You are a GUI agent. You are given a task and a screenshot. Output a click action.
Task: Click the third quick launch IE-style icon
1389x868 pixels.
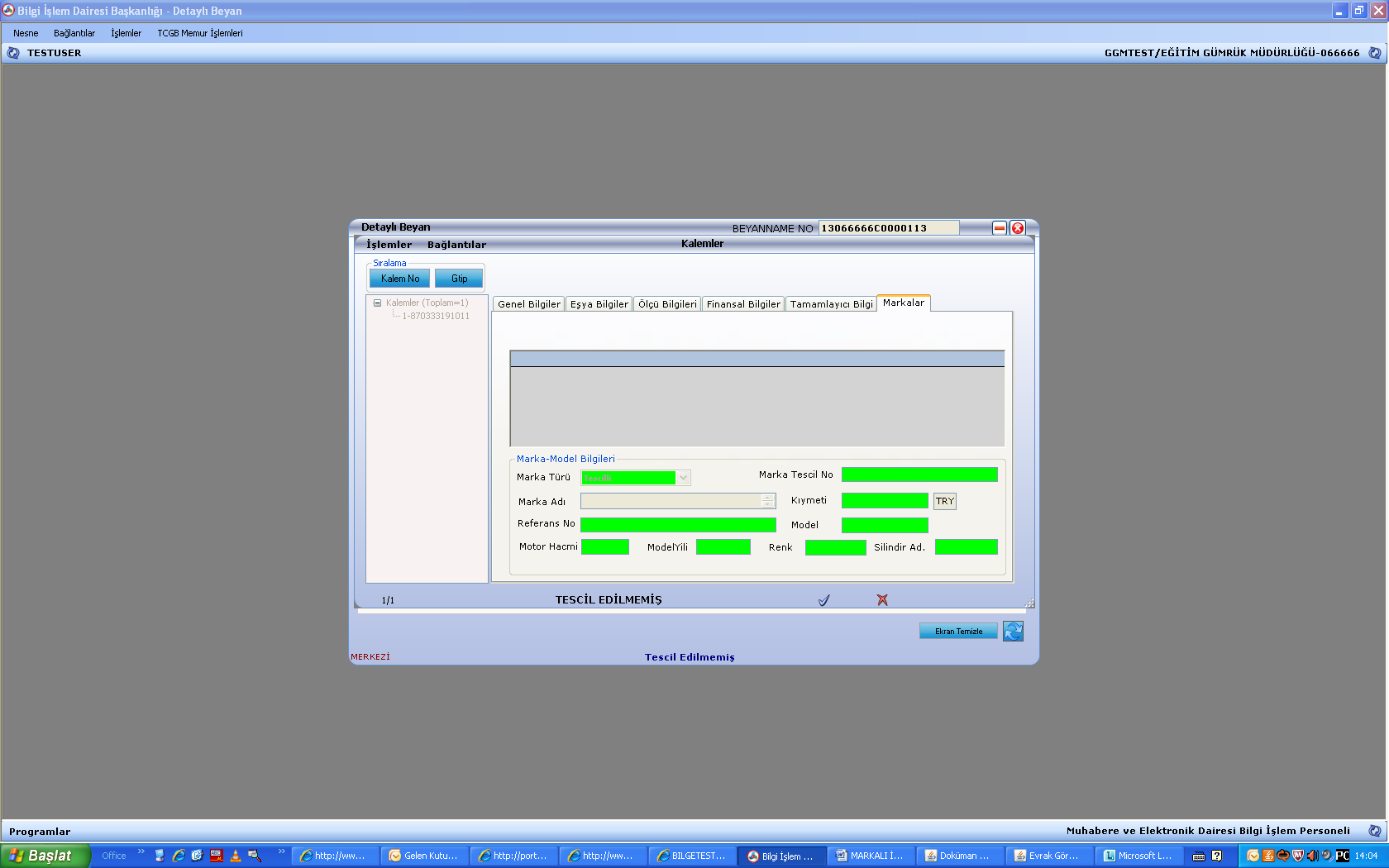[x=197, y=856]
